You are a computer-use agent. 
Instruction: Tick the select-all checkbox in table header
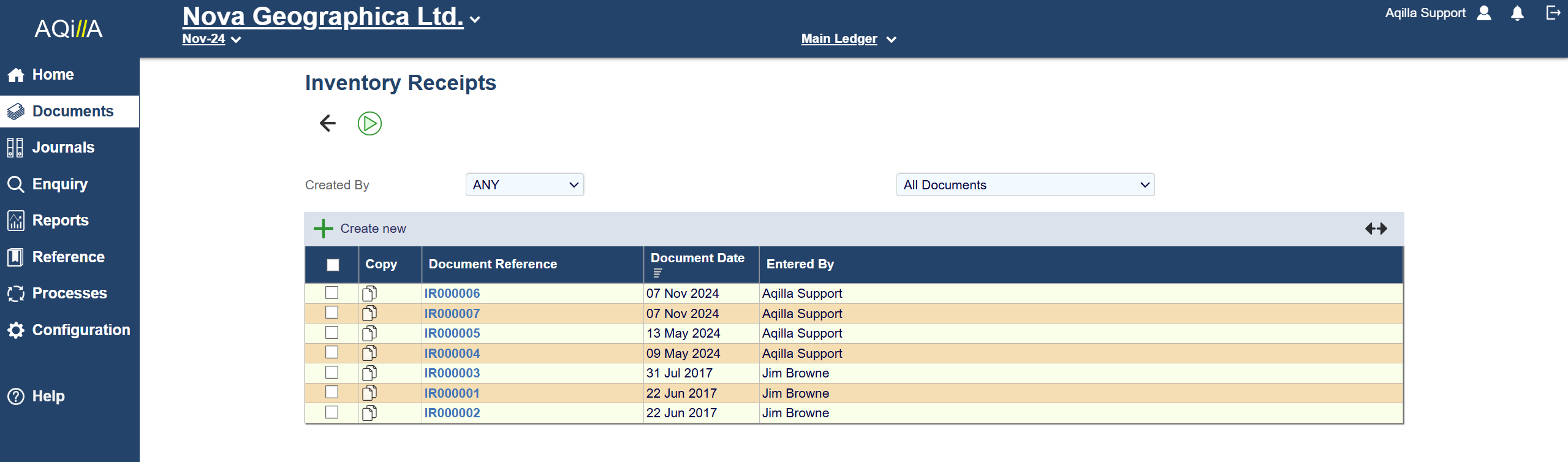coord(333,265)
